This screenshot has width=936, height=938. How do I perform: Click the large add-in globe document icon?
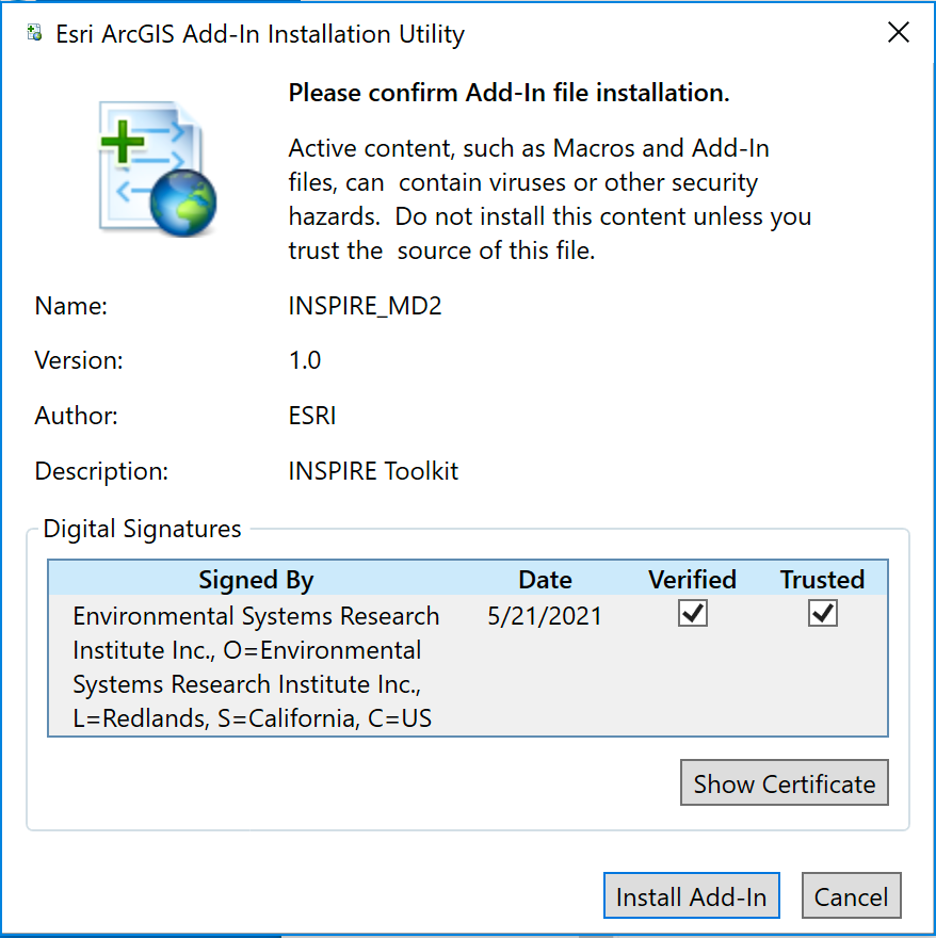pyautogui.click(x=158, y=168)
